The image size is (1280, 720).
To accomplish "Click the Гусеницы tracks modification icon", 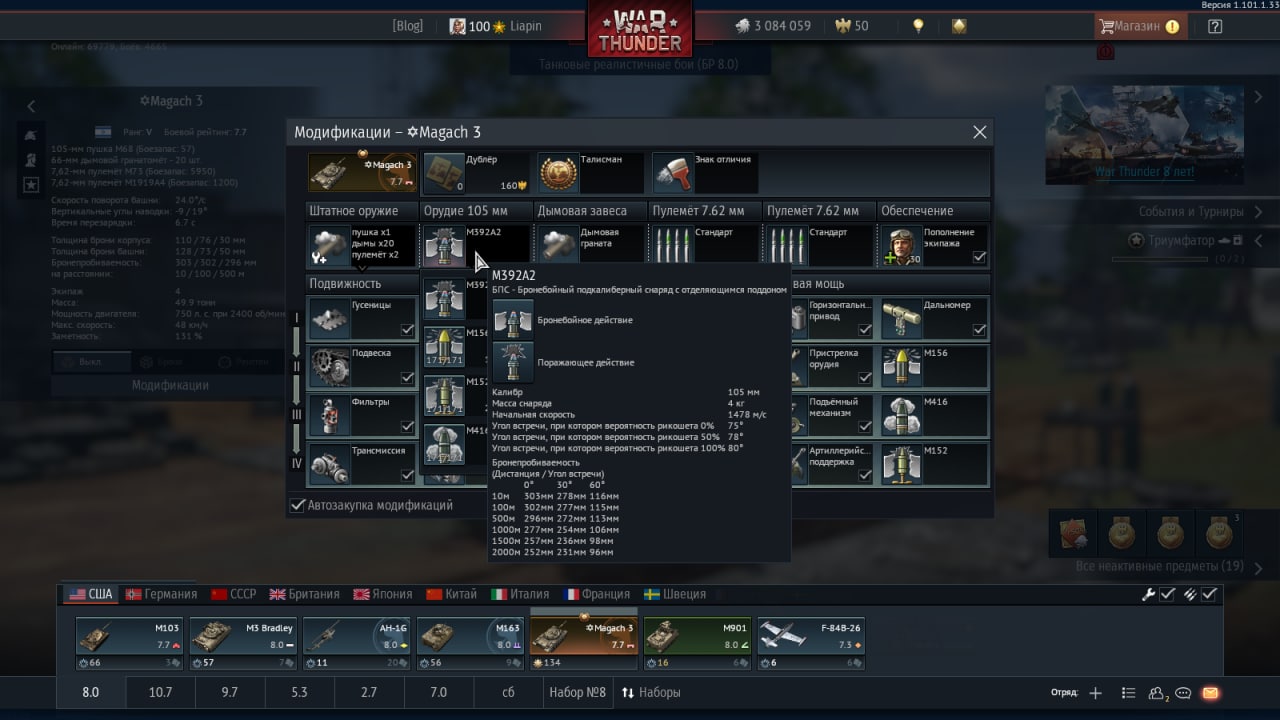I will click(x=329, y=318).
